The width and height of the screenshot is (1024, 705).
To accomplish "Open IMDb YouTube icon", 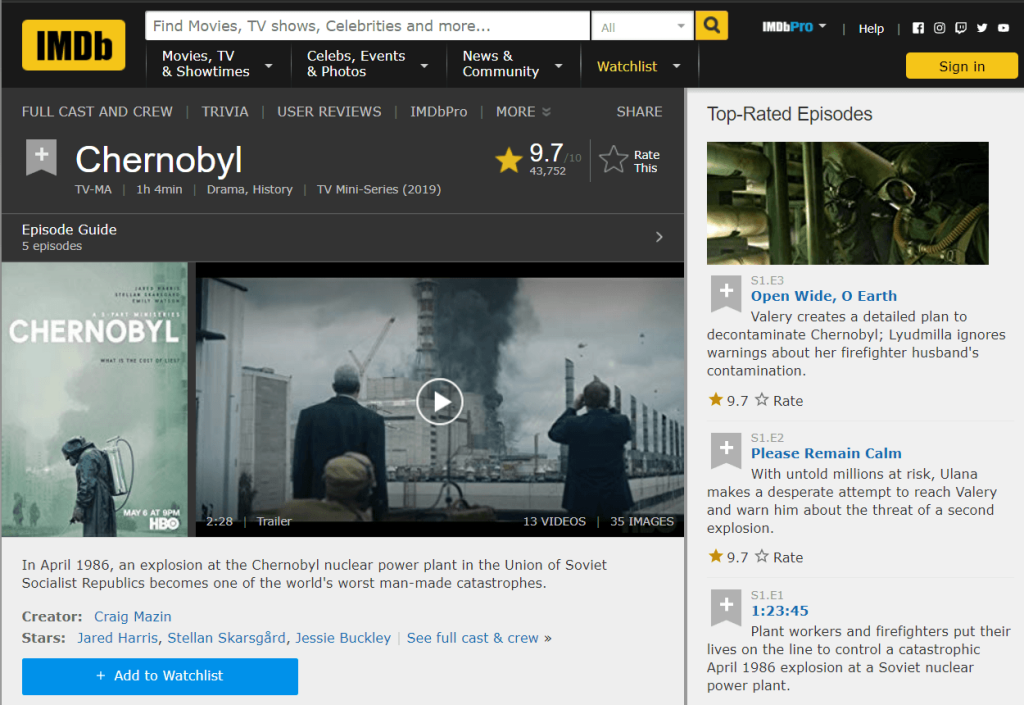I will point(1003,28).
